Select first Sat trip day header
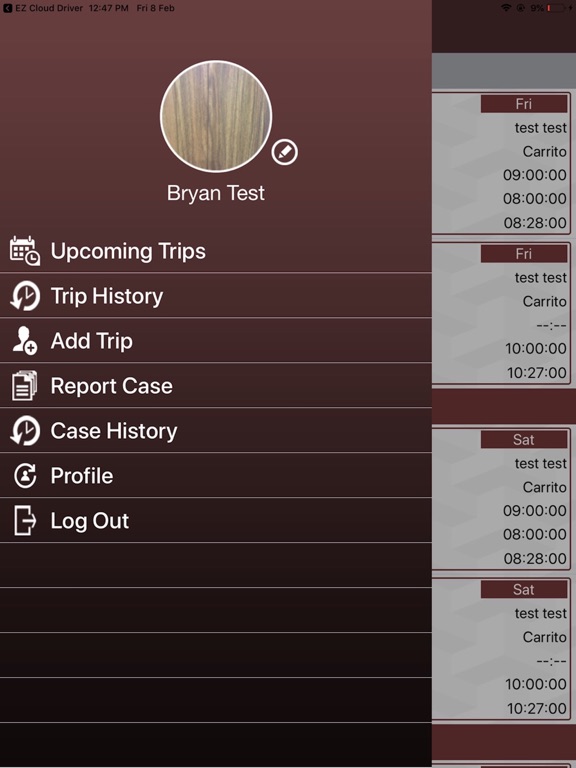This screenshot has height=768, width=576. click(524, 439)
